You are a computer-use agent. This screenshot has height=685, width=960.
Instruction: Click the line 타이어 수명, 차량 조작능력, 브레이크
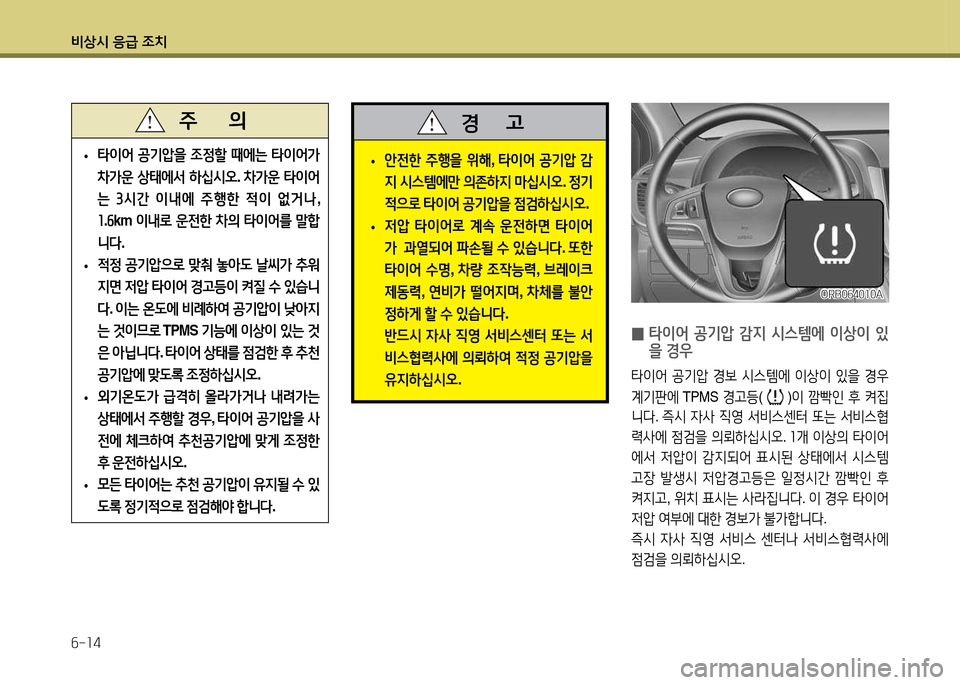(x=488, y=270)
